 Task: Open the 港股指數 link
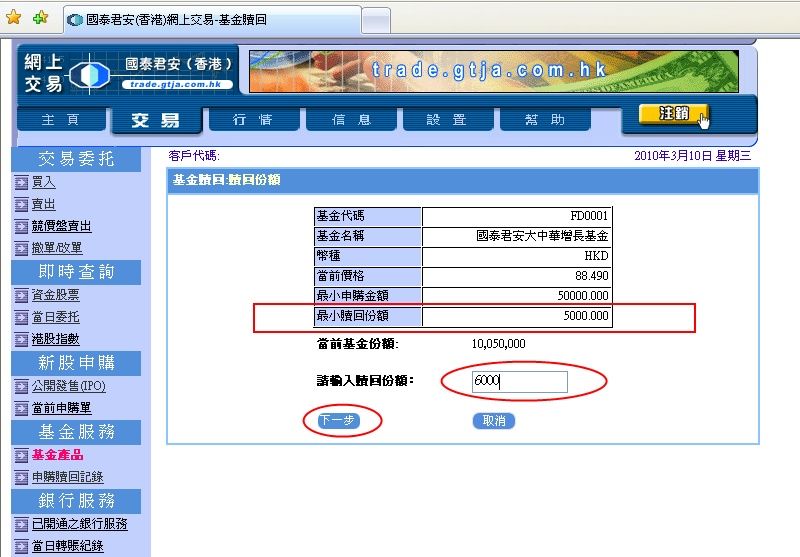(56, 339)
